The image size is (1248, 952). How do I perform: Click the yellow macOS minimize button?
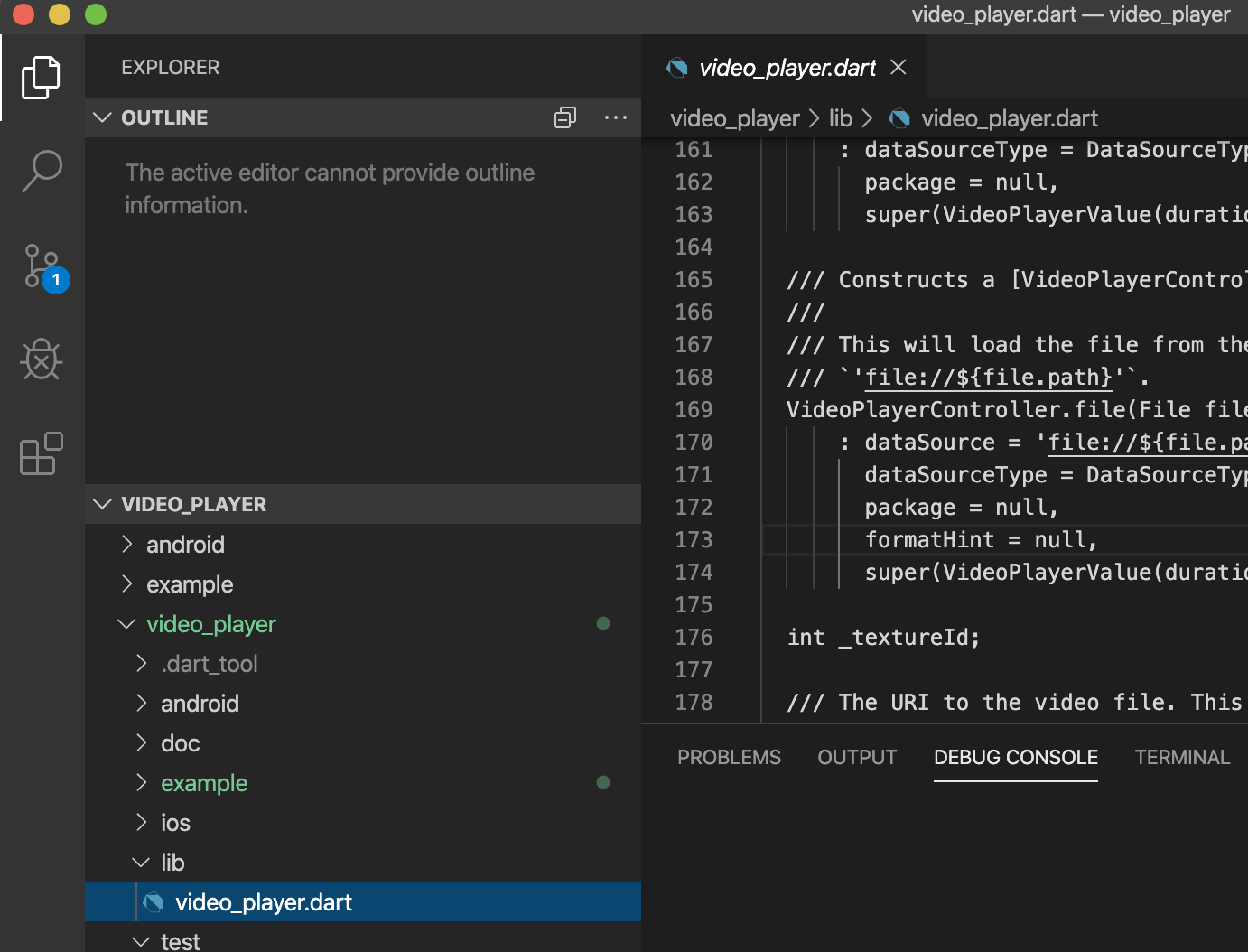coord(60,14)
